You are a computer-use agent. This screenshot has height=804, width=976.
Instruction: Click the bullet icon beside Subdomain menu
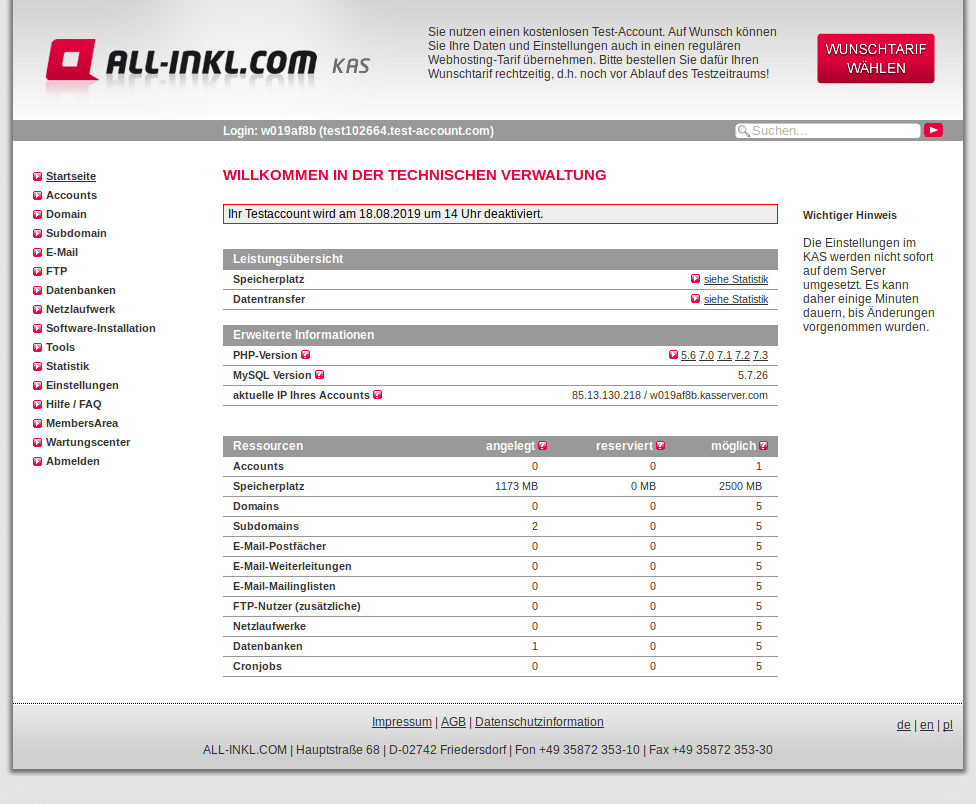pyautogui.click(x=37, y=233)
